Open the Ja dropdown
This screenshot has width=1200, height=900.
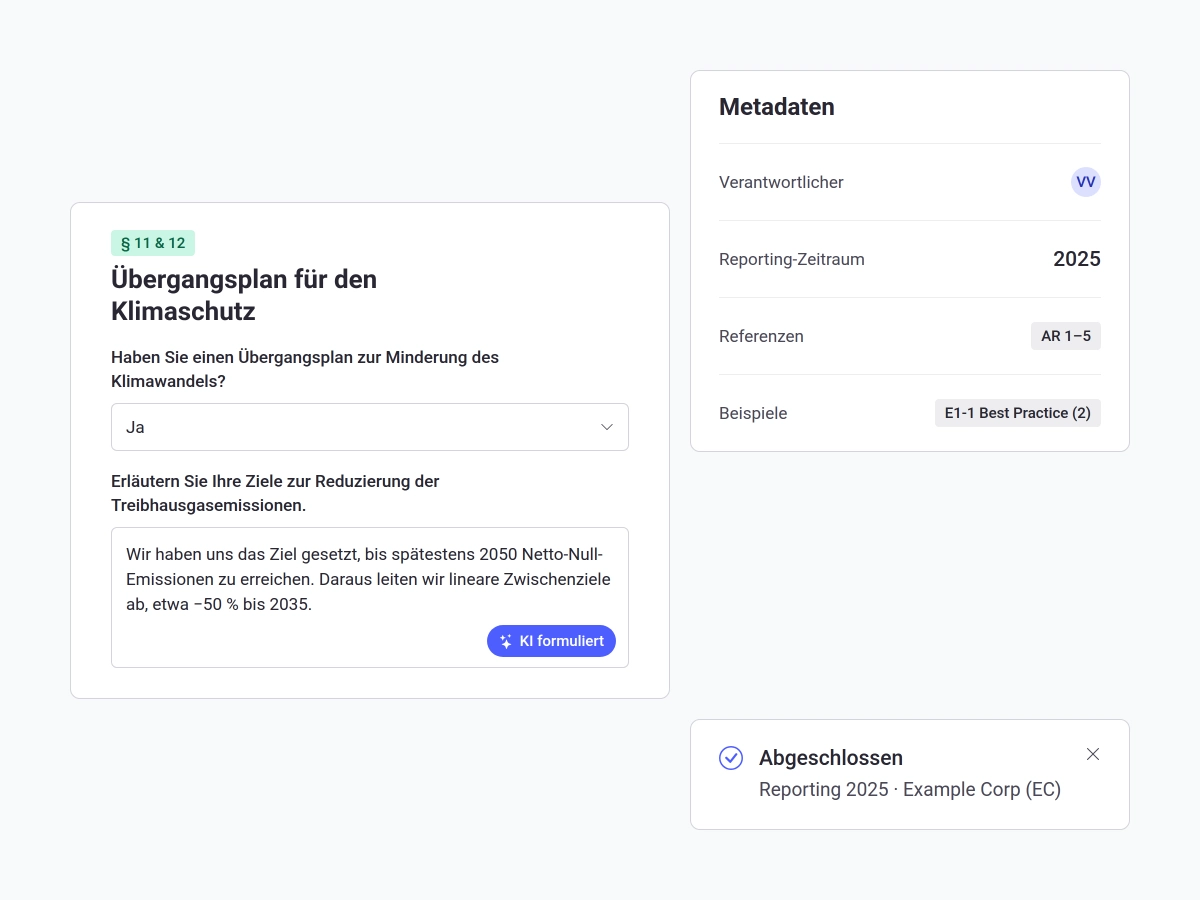coord(370,427)
